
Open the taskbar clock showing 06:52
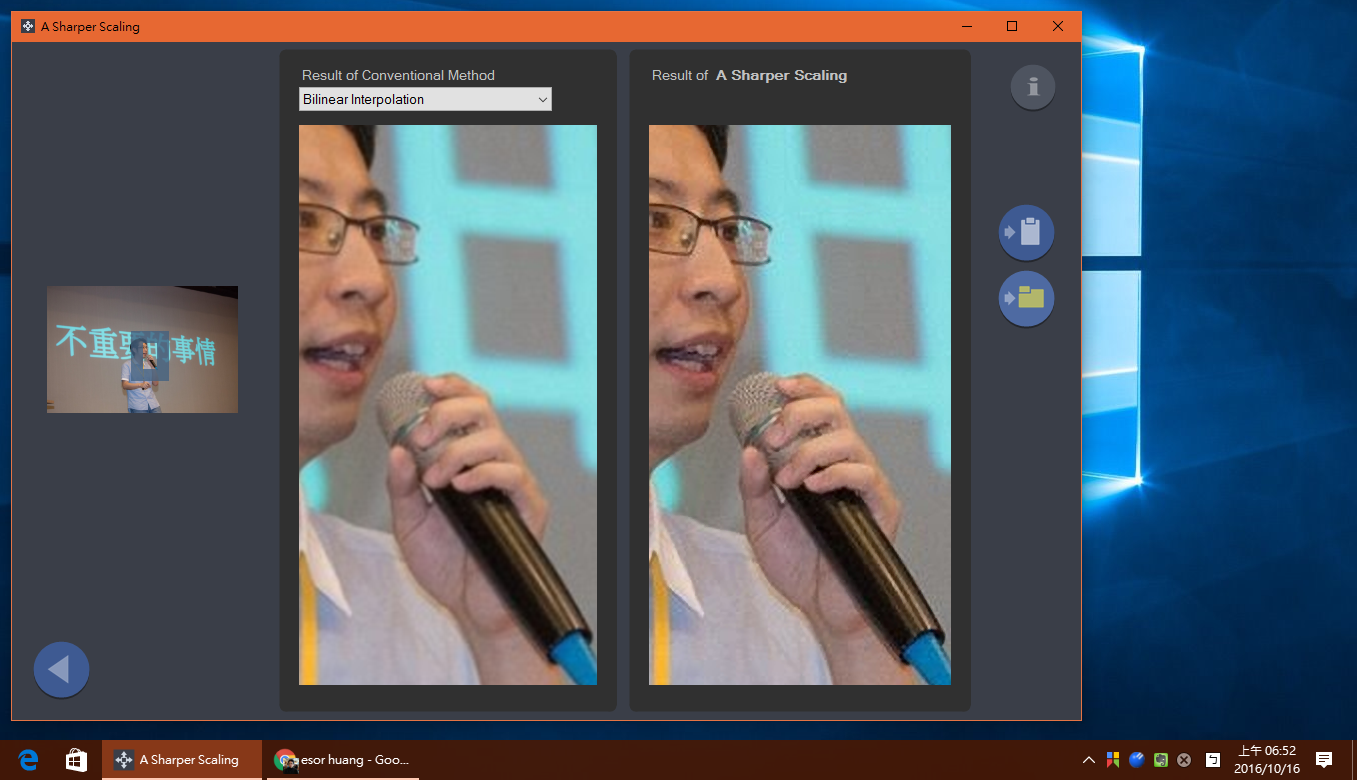coord(1266,760)
